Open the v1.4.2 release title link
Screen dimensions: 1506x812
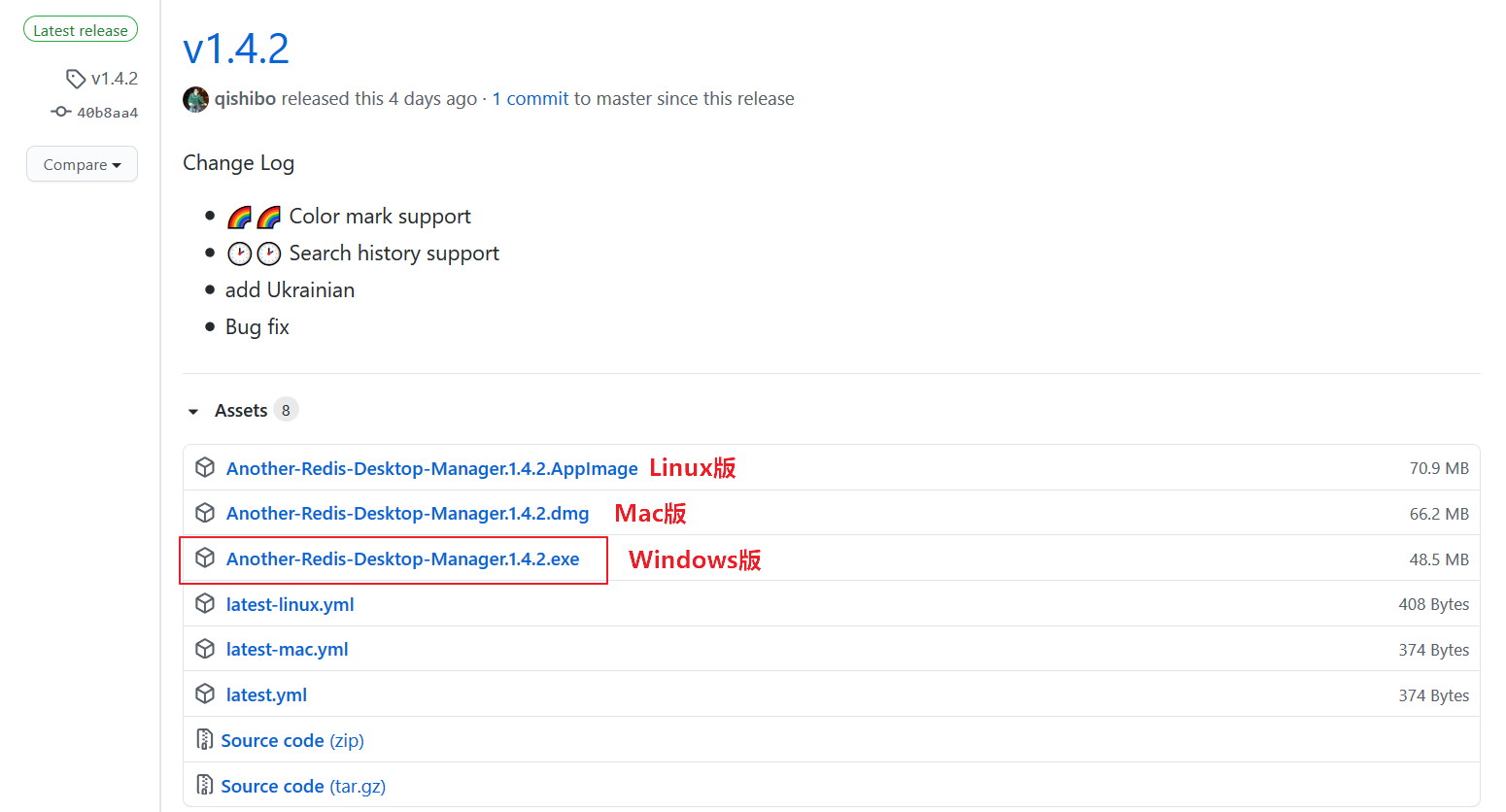point(236,49)
